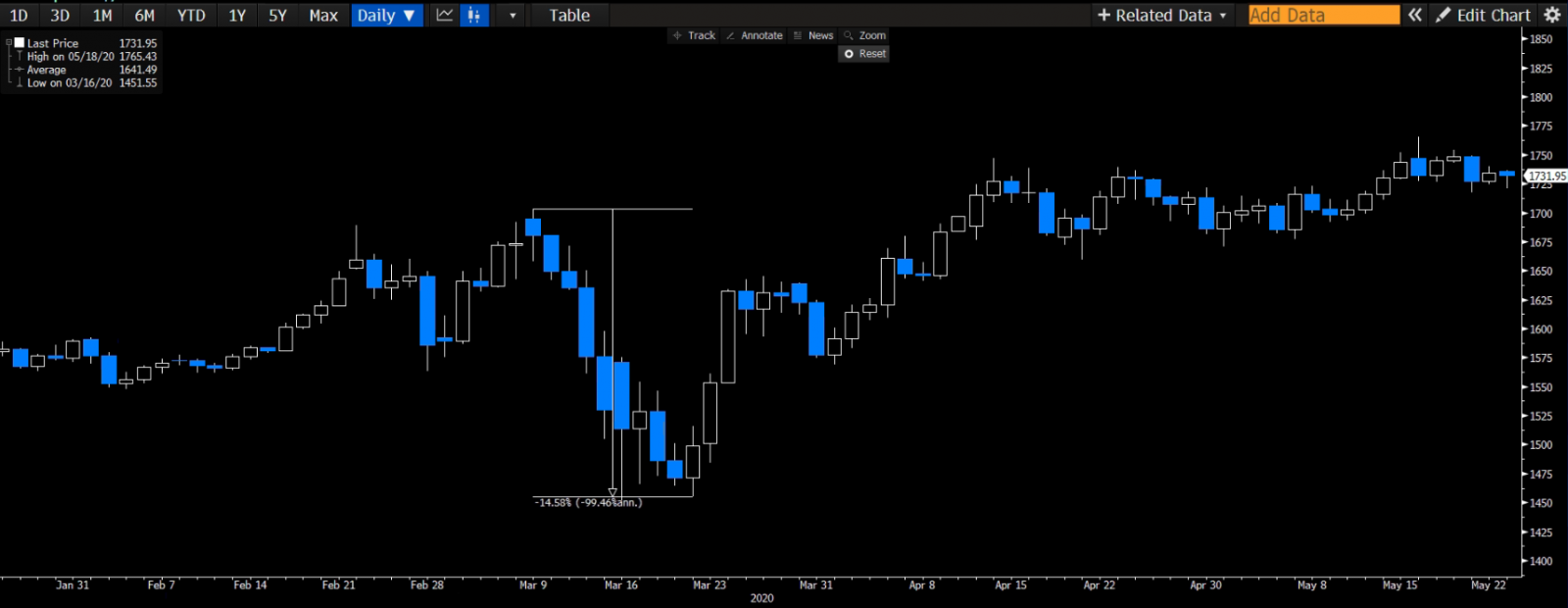The height and width of the screenshot is (608, 1568).
Task: Click the 2020 year label
Action: point(762,598)
